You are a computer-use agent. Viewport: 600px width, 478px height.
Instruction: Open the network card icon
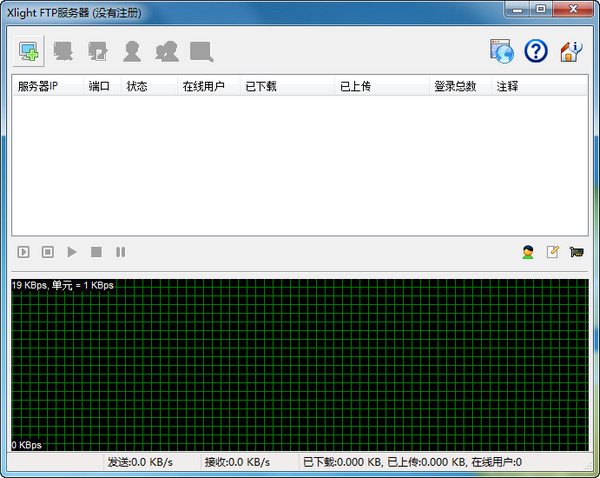click(x=577, y=252)
